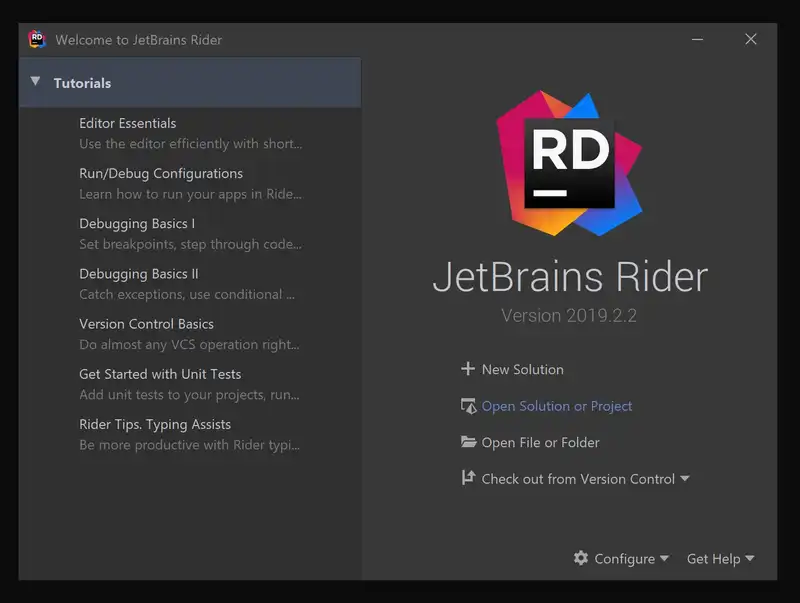Screen dimensions: 800x603
Task: Click the New Solution link
Action: 522,369
